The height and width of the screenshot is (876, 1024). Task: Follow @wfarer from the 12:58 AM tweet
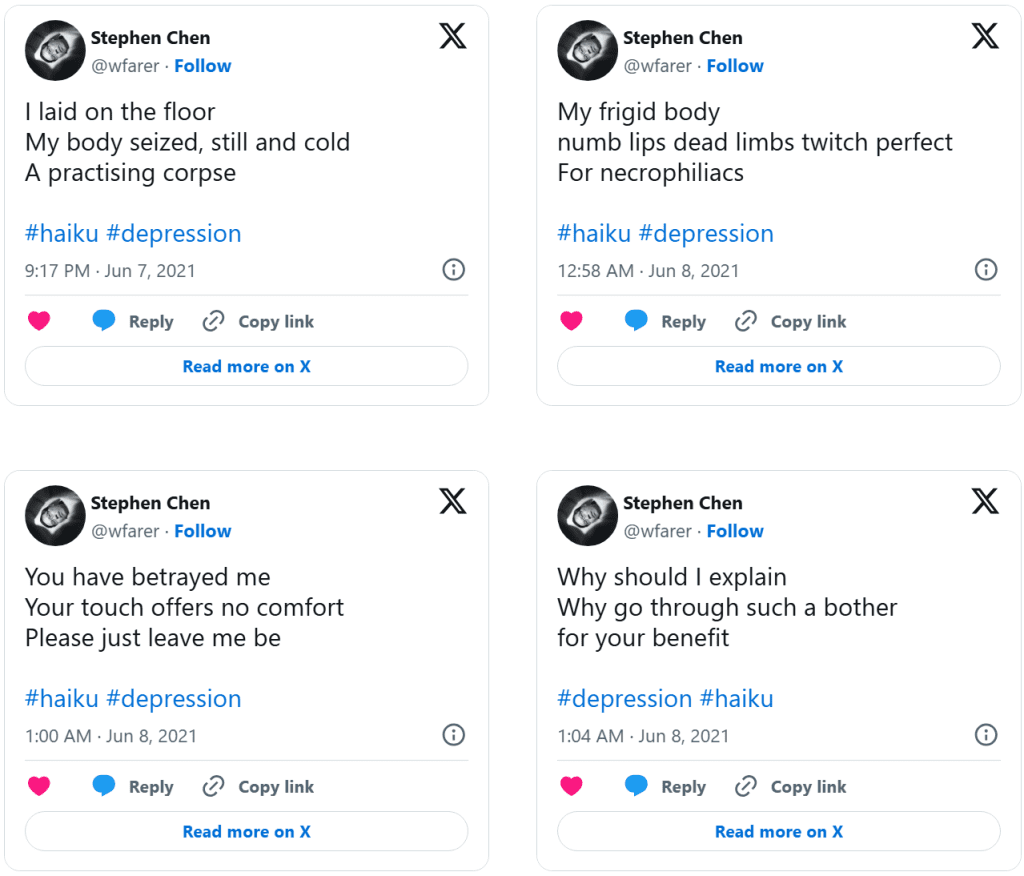pyautogui.click(x=735, y=66)
